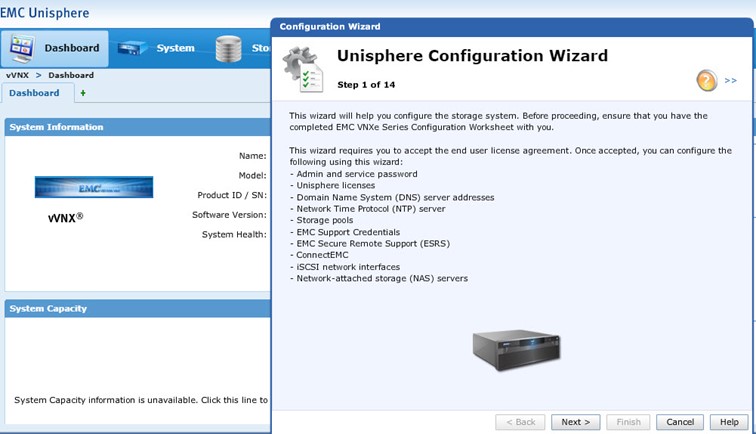Screen dimensions: 756x434
Task: Click the System Information panel header
Action: (137, 127)
